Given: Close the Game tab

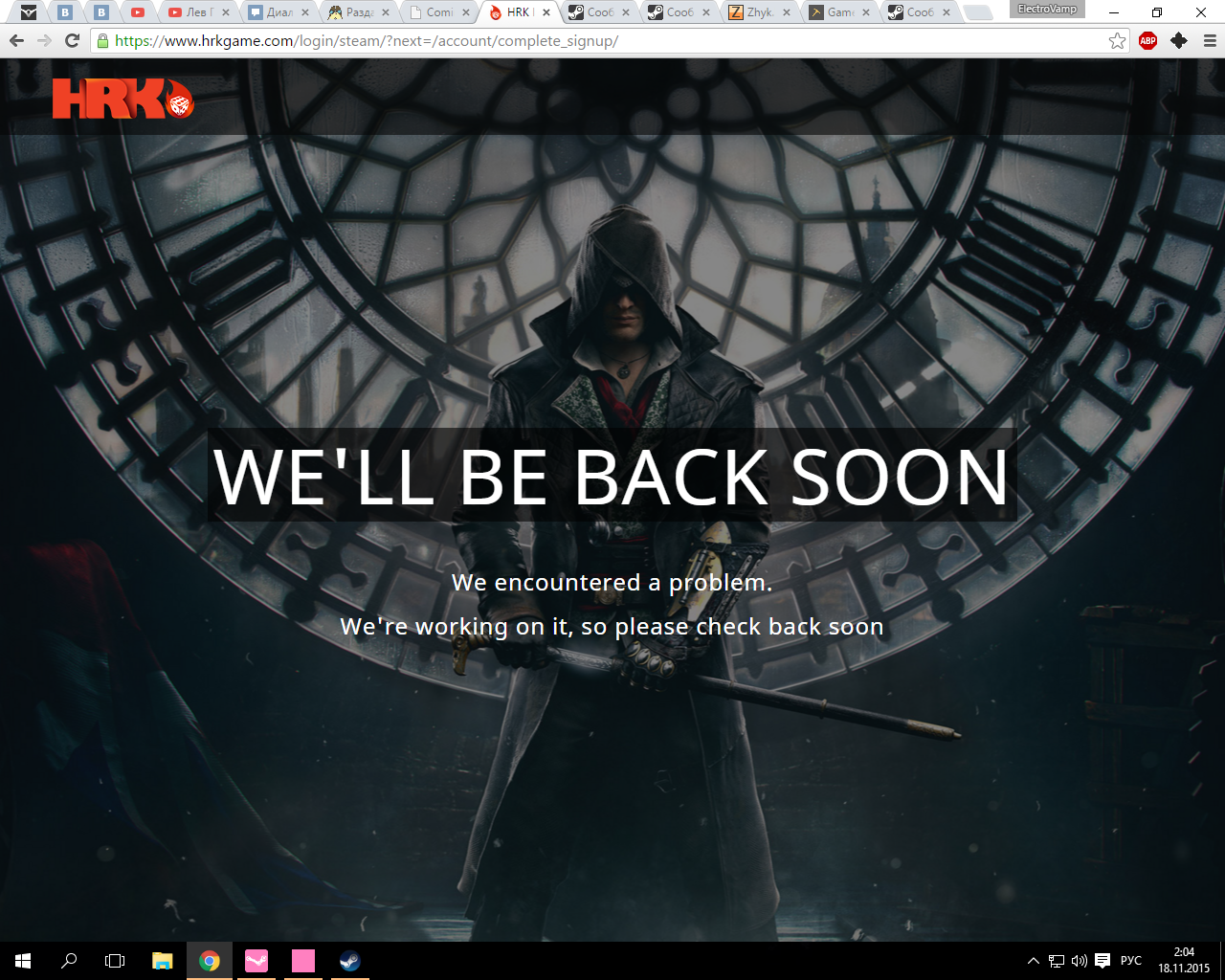Looking at the screenshot, I should pyautogui.click(x=867, y=12).
